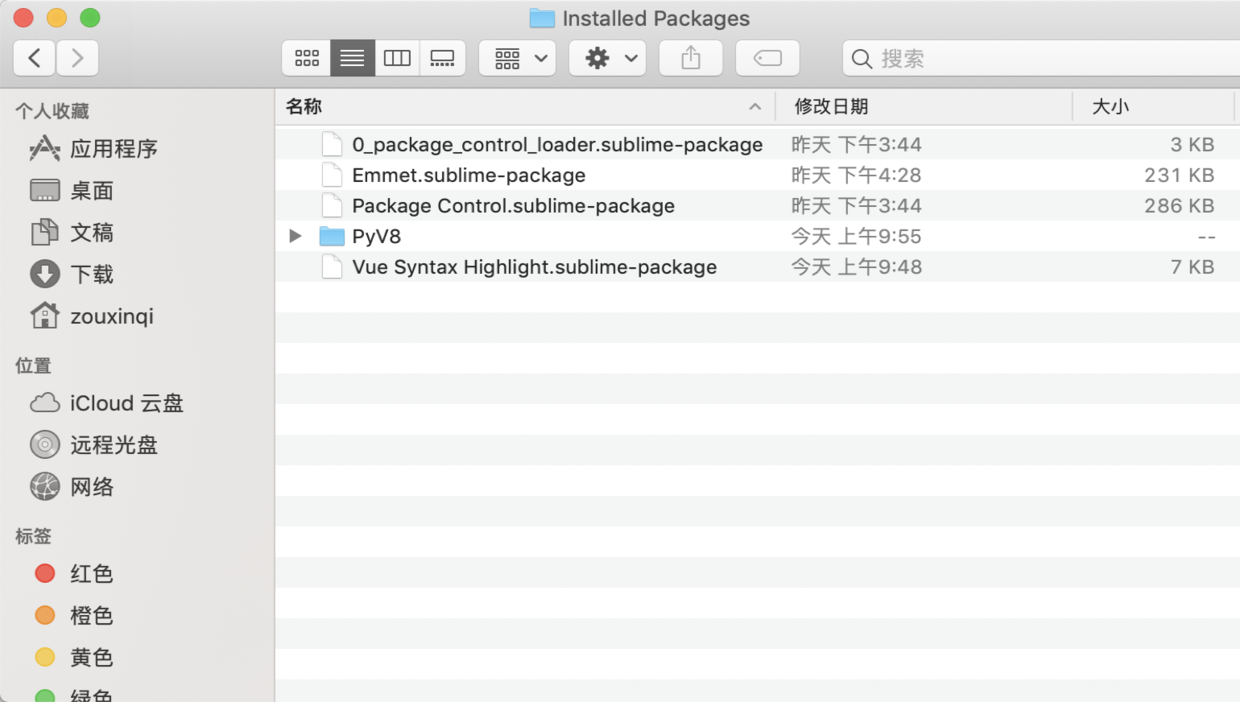Screen dimensions: 1240x702
Task: Open 网络 in the sidebar
Action: (92, 488)
